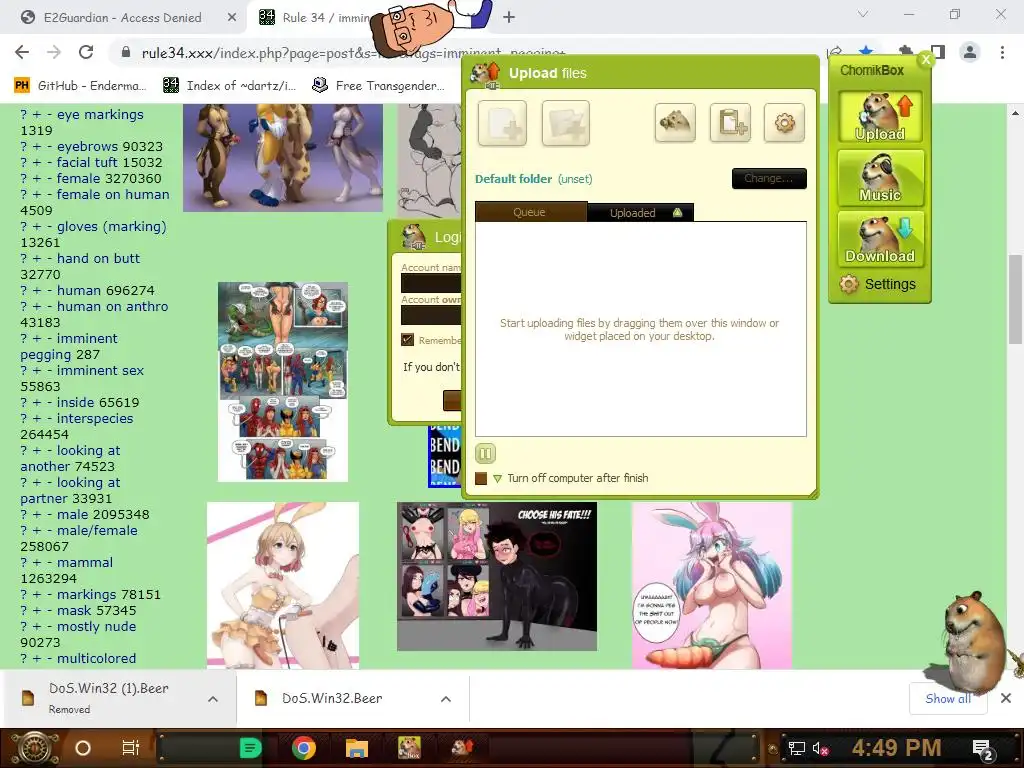This screenshot has height=768, width=1024.
Task: Click the page vertical scrollbar thumb
Action: point(1015,299)
